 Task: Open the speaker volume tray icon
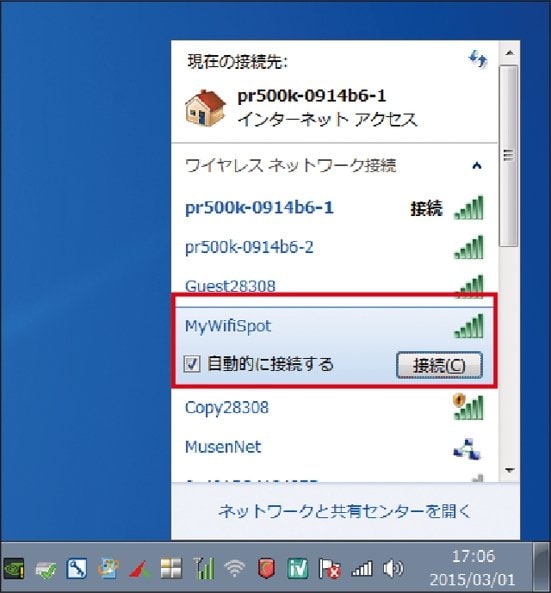393,568
